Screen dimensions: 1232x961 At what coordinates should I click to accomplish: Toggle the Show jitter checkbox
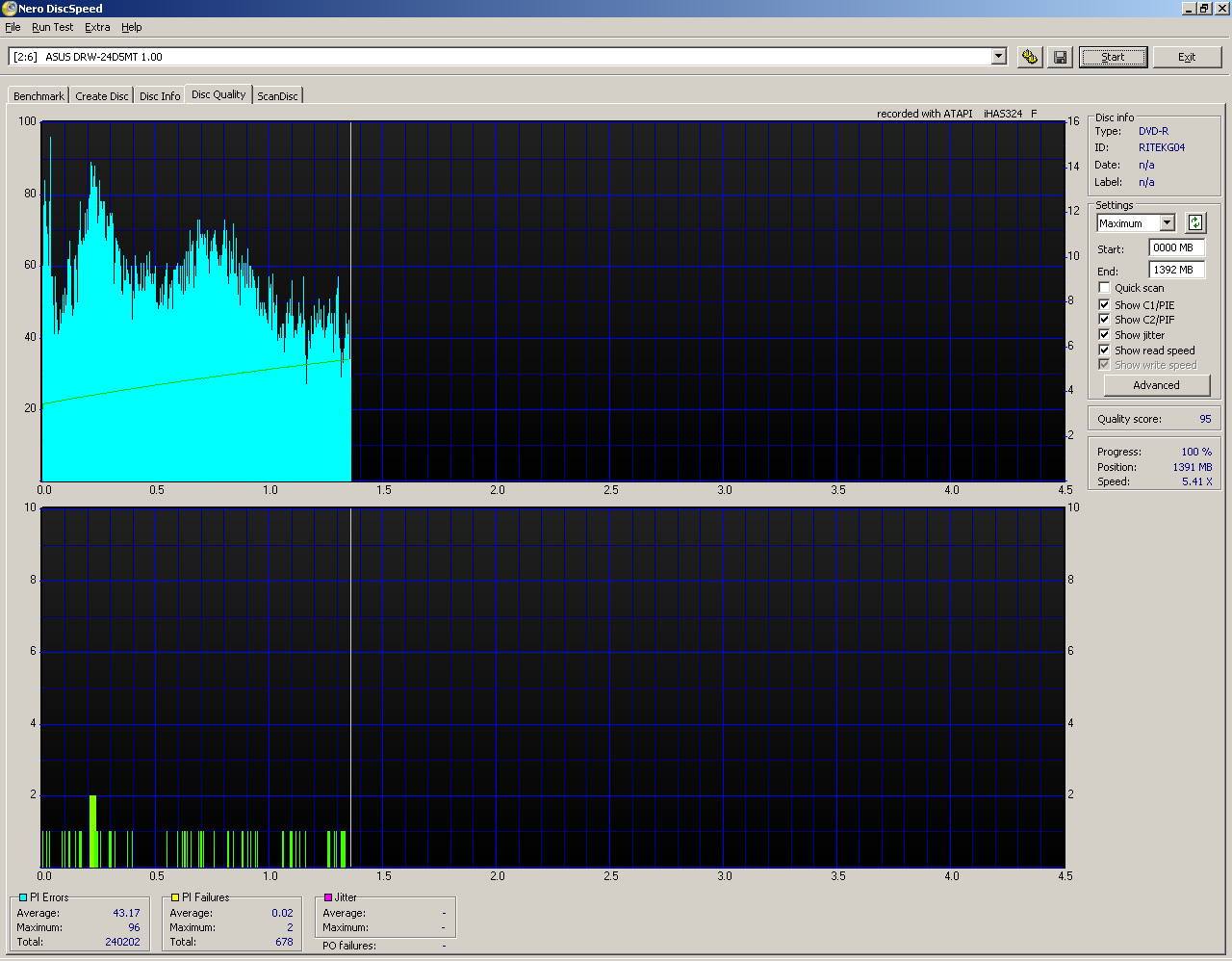[x=1104, y=335]
